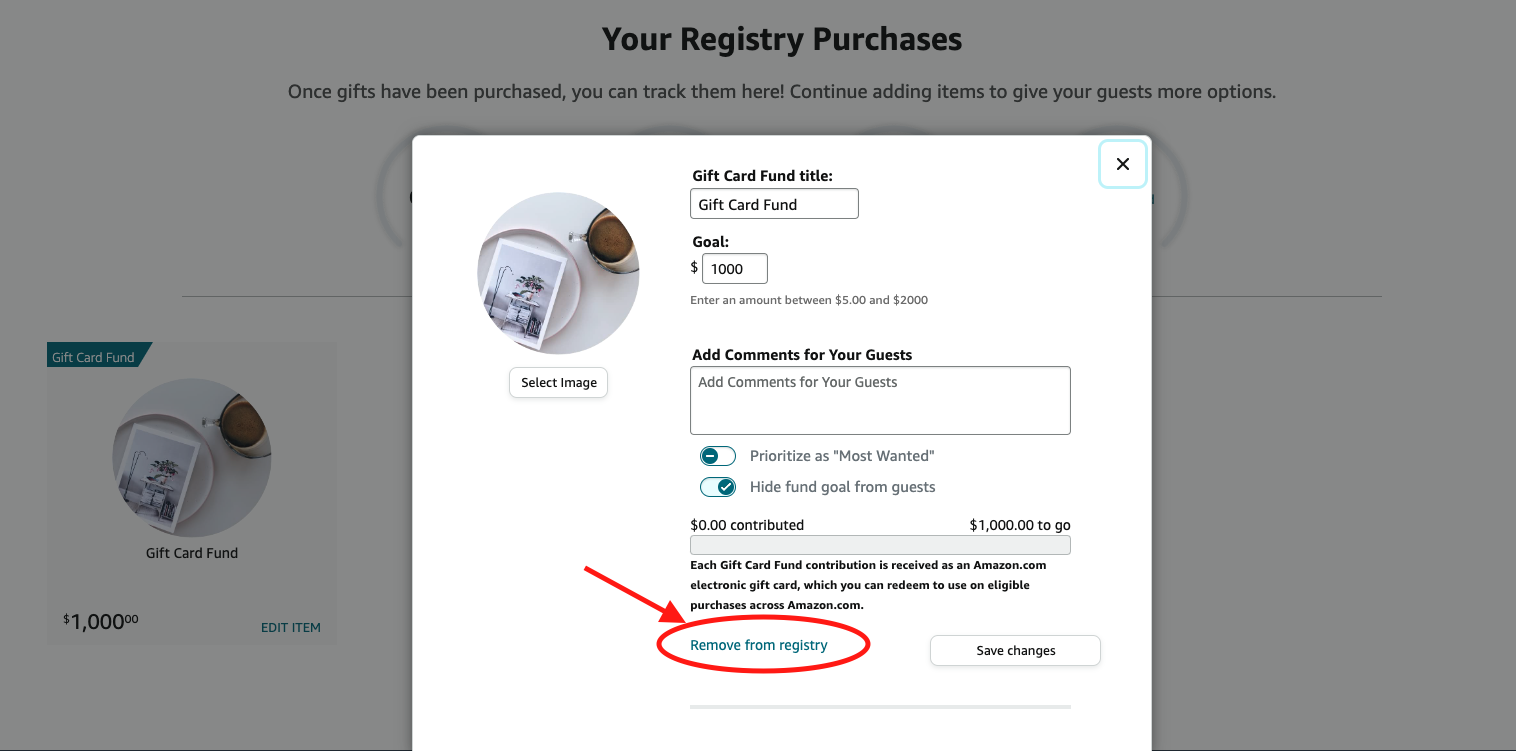
Task: Select the $1,000.00 to go label
Action: (x=1019, y=524)
